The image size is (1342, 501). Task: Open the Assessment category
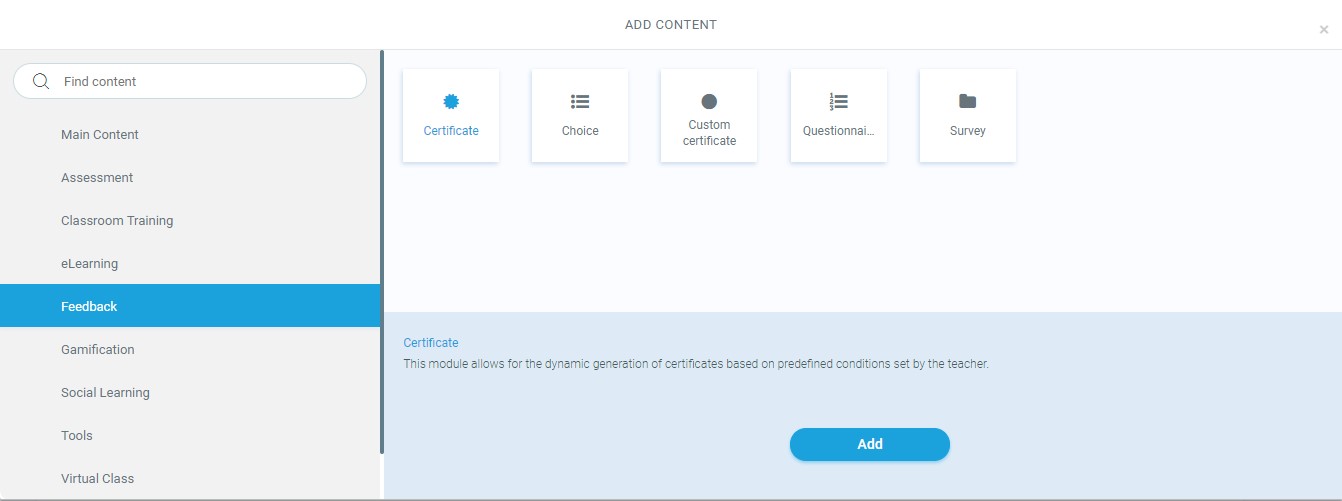pyautogui.click(x=97, y=178)
